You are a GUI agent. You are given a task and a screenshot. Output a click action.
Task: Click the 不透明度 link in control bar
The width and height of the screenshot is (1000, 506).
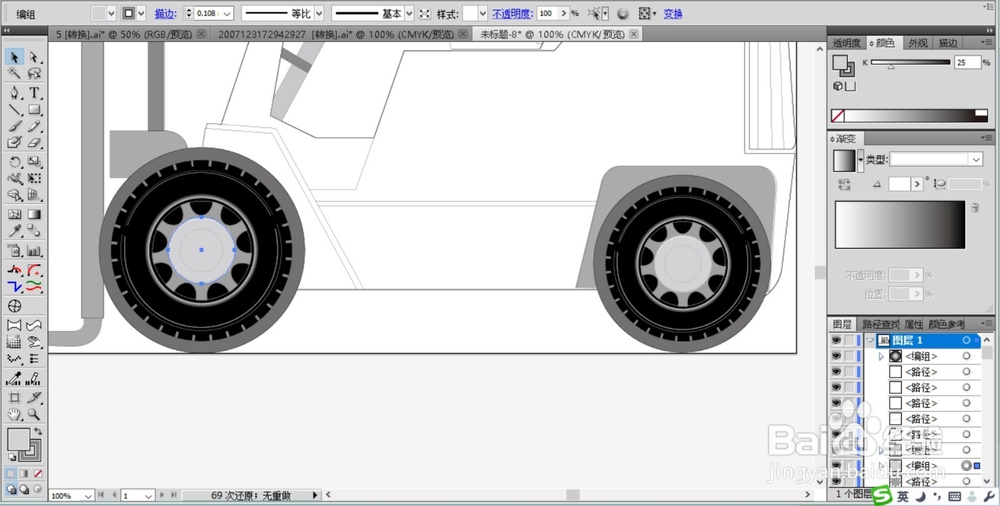coord(512,14)
